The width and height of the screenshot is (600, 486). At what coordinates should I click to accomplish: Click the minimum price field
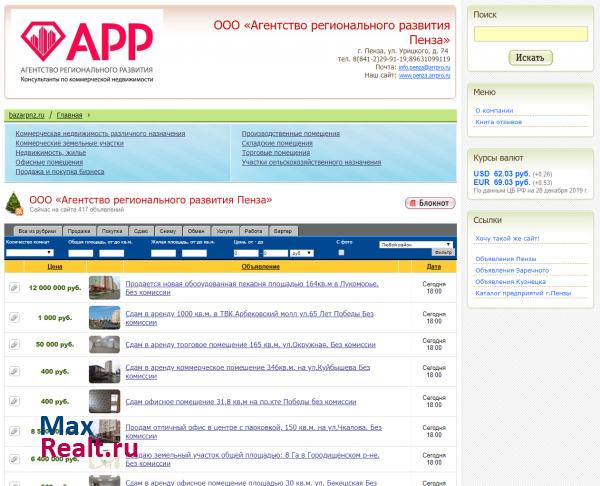(x=246, y=253)
